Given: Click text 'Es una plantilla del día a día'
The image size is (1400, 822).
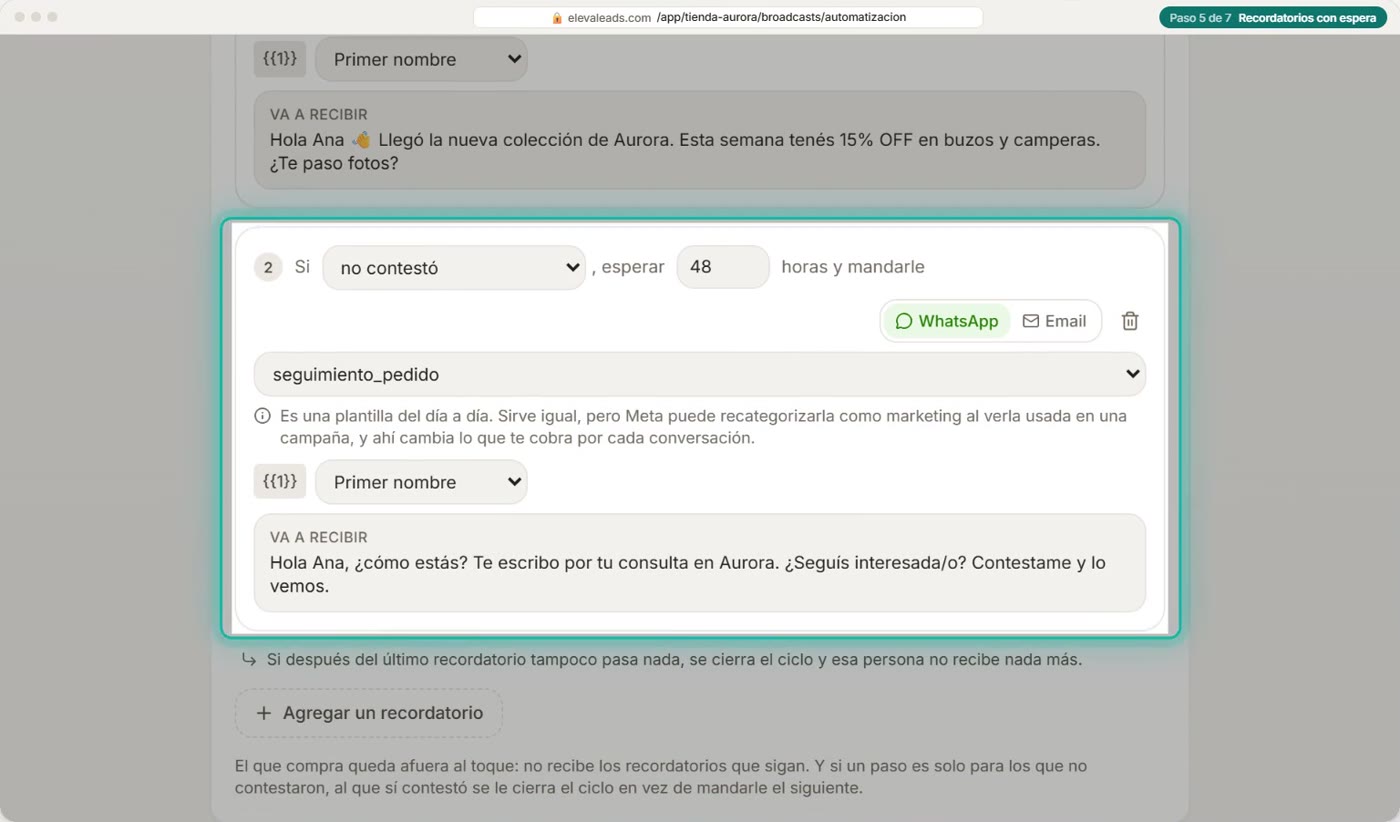Looking at the screenshot, I should 387,415.
